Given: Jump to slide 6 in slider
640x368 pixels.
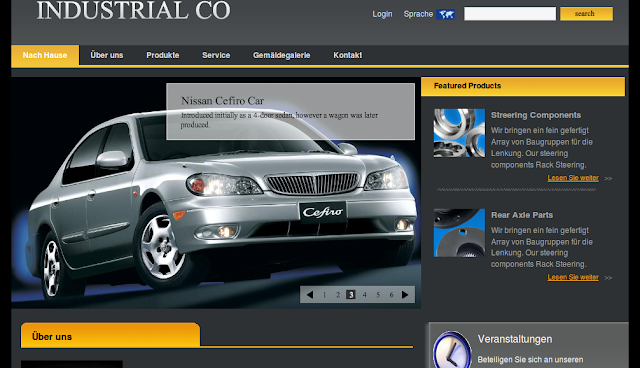Looking at the screenshot, I should (x=391, y=295).
